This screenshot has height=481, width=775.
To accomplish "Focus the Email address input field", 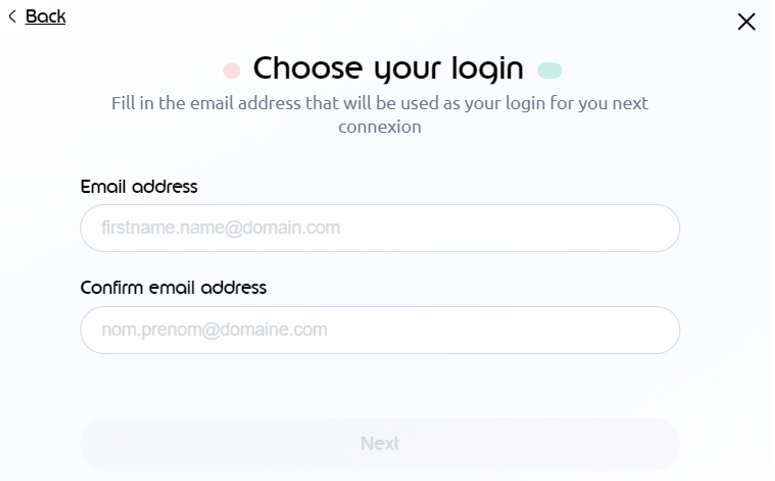I will coord(380,228).
